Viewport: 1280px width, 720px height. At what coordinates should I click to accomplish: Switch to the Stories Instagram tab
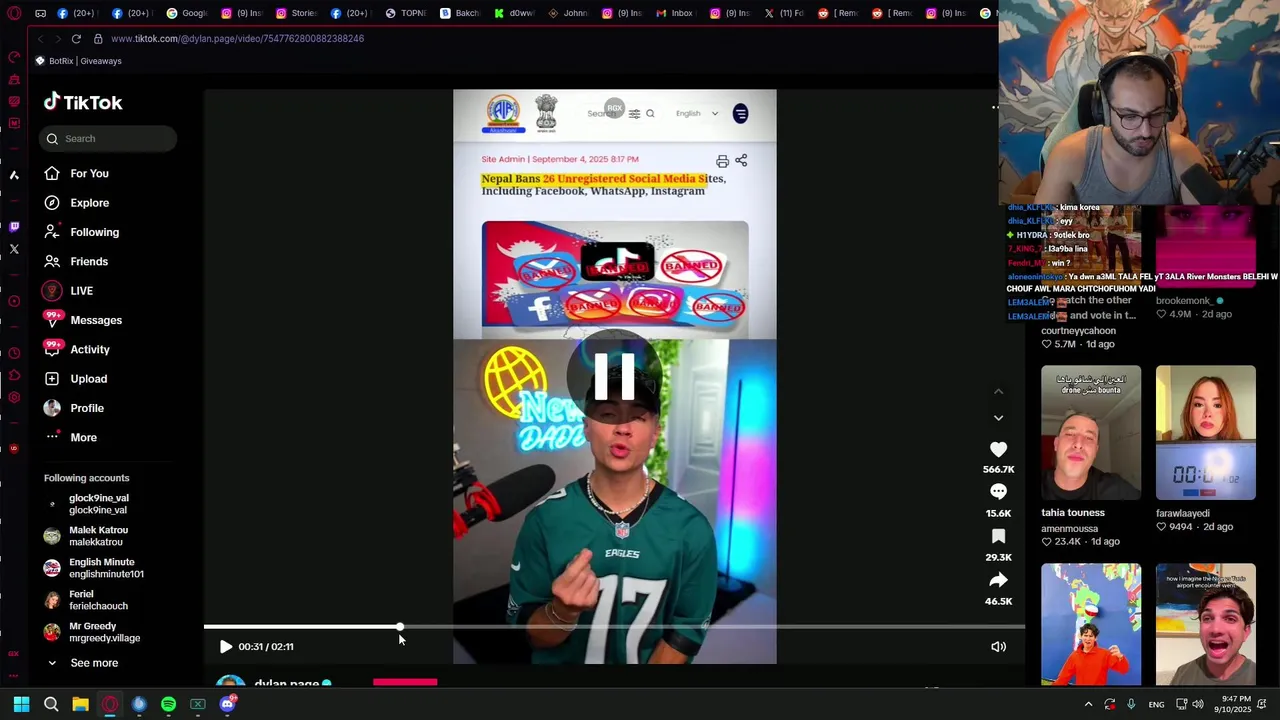(x=296, y=13)
